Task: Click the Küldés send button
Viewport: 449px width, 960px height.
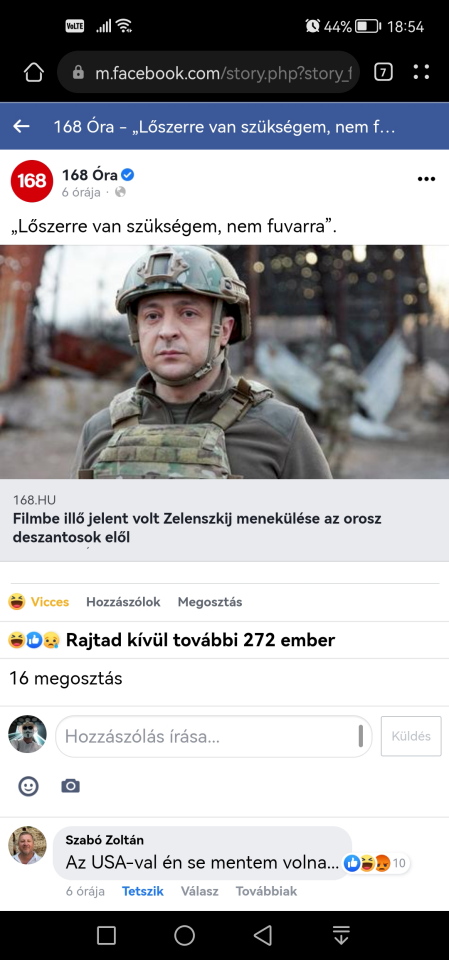Action: pyautogui.click(x=411, y=737)
